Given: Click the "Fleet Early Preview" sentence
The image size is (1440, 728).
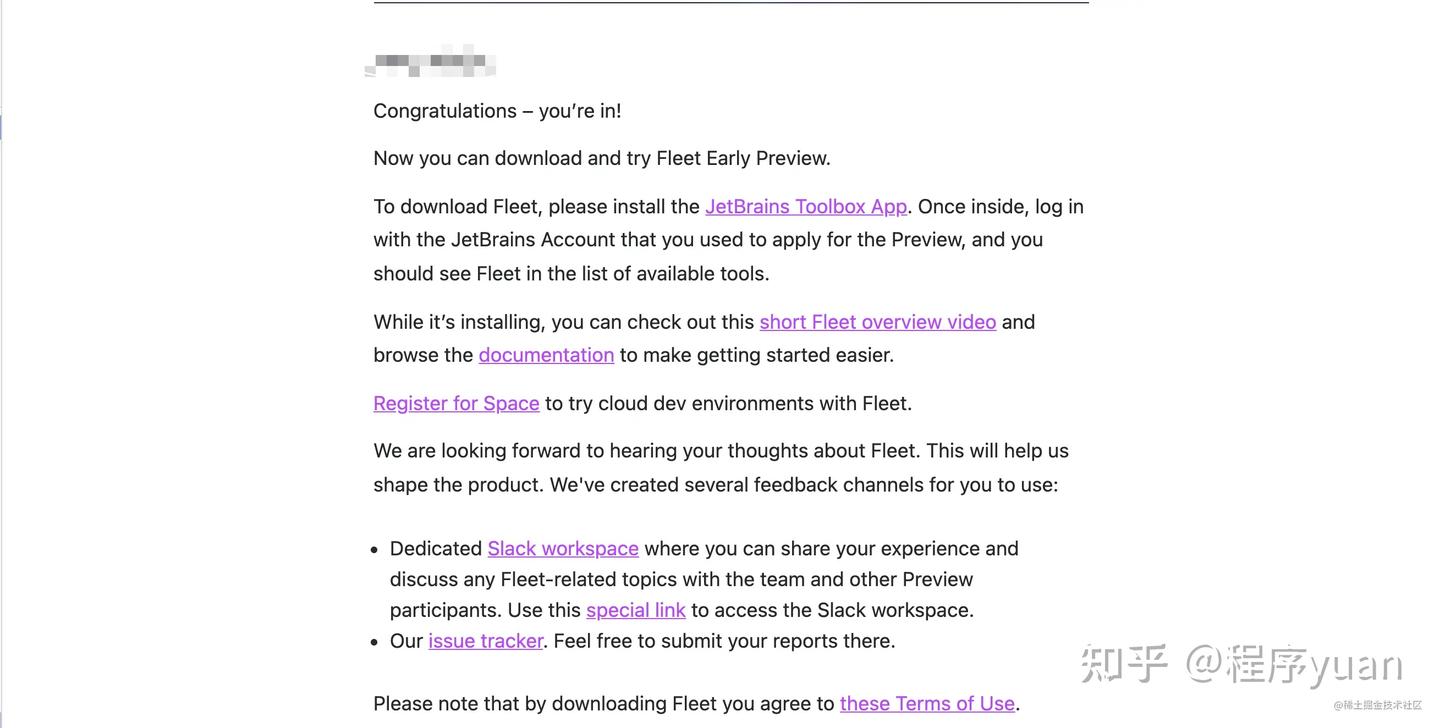Looking at the screenshot, I should click(601, 158).
